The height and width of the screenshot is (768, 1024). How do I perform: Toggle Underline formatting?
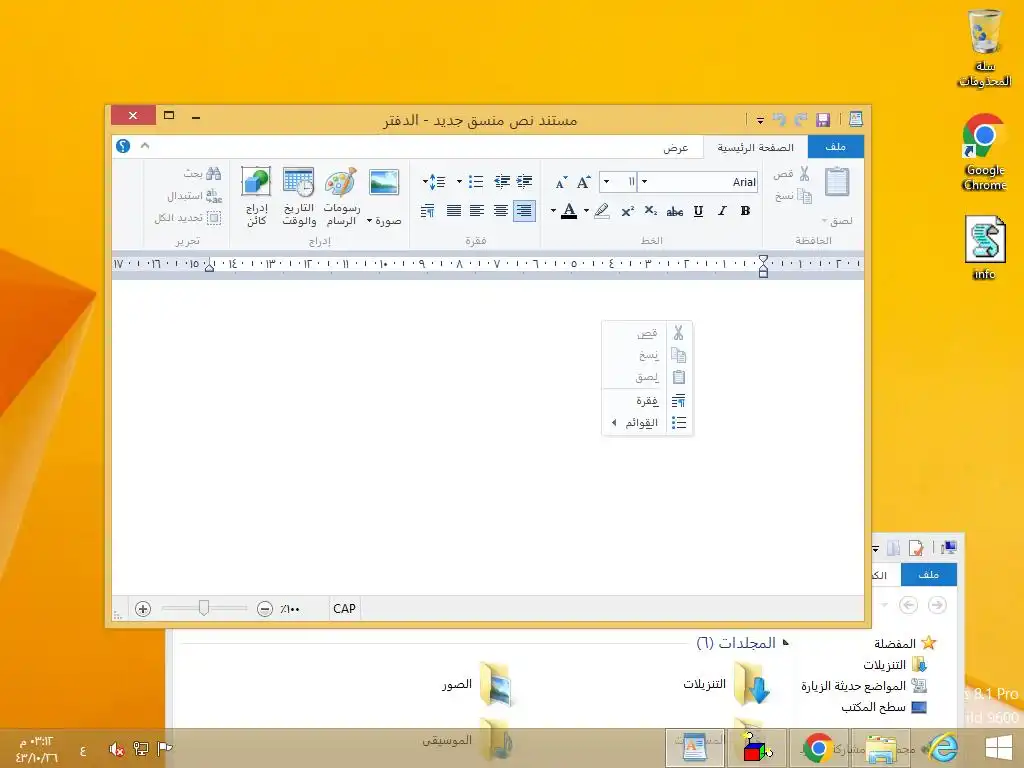698,210
